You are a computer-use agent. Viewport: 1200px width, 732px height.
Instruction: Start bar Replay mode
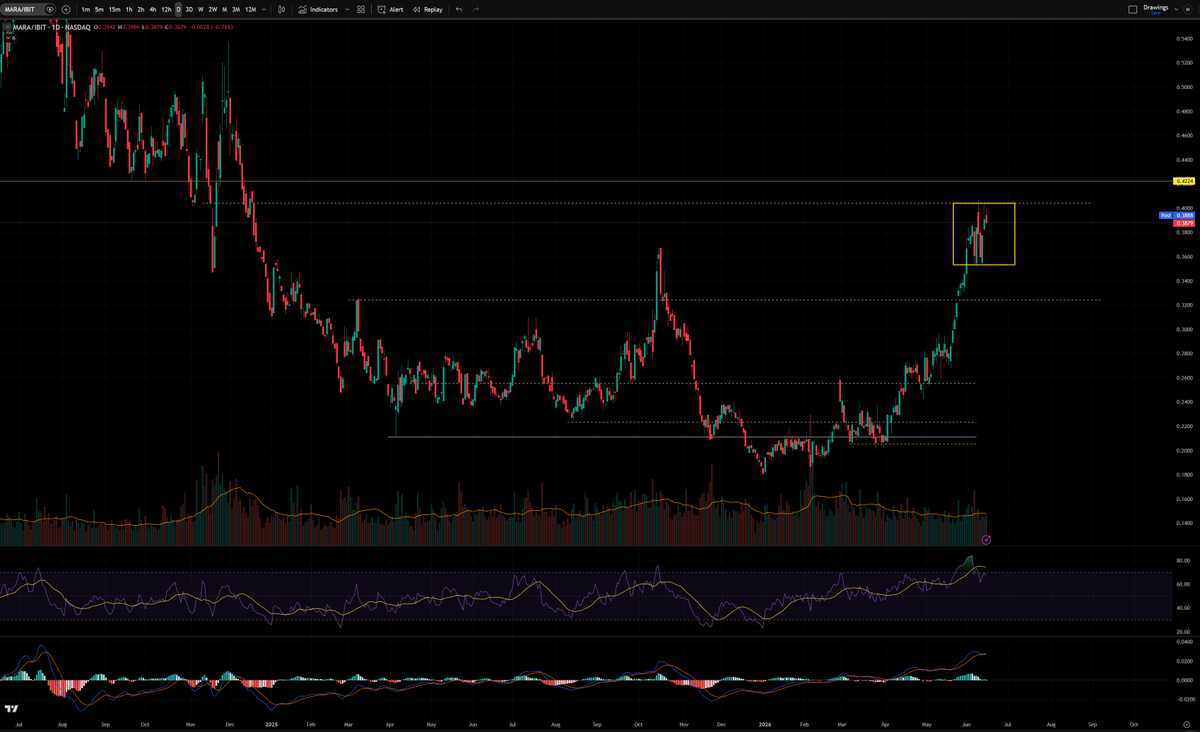427,9
